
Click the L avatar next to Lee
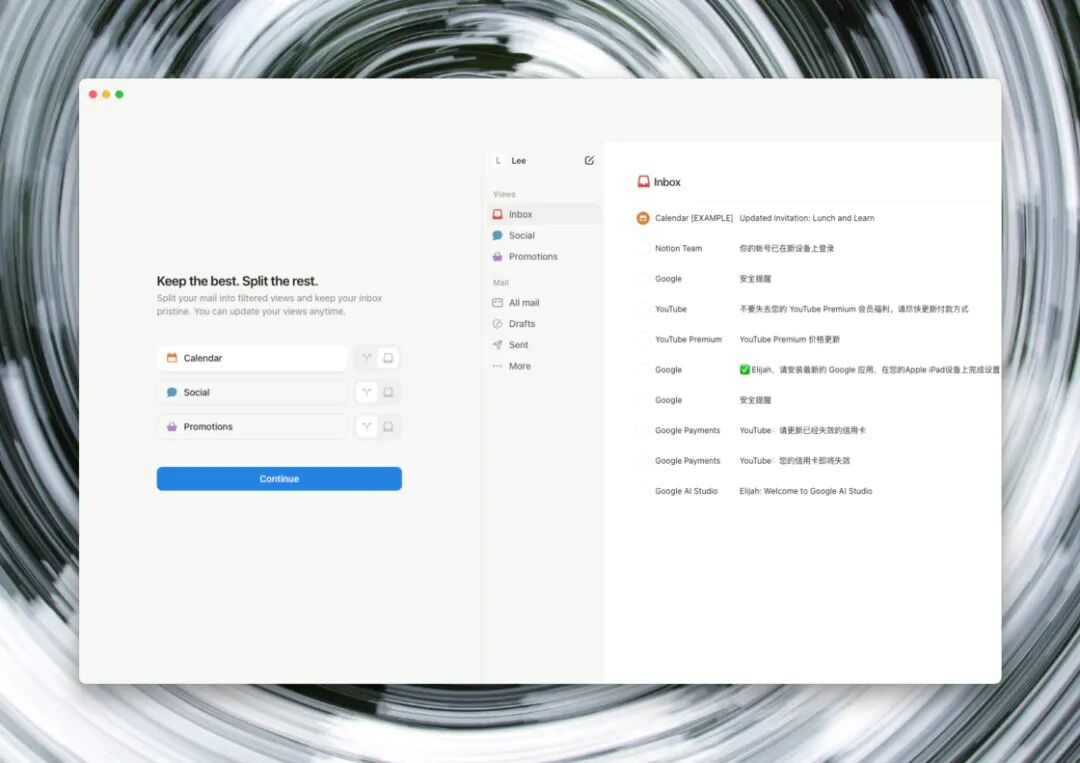(x=498, y=160)
